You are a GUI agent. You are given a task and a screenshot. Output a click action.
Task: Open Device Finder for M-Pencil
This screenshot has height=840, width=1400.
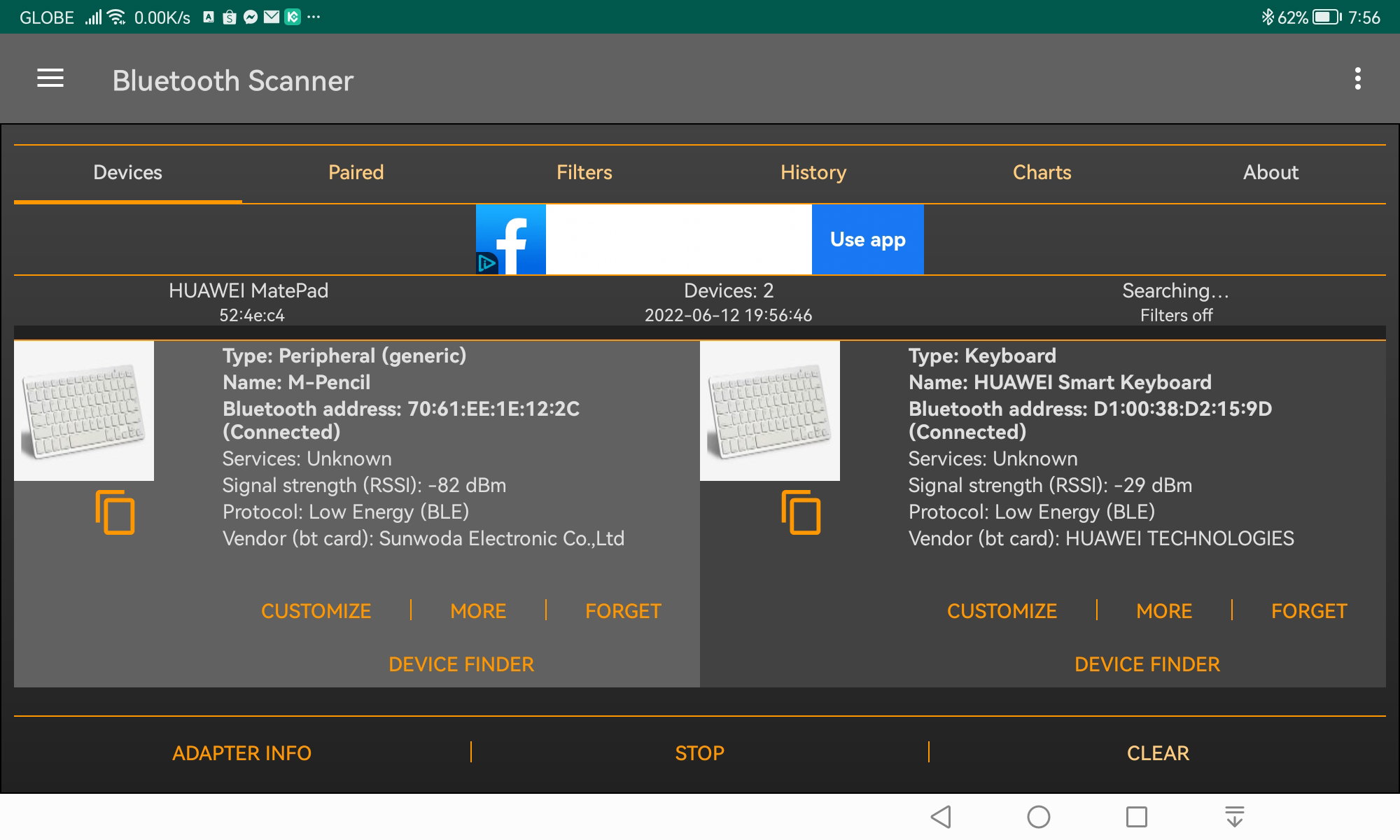coord(461,664)
